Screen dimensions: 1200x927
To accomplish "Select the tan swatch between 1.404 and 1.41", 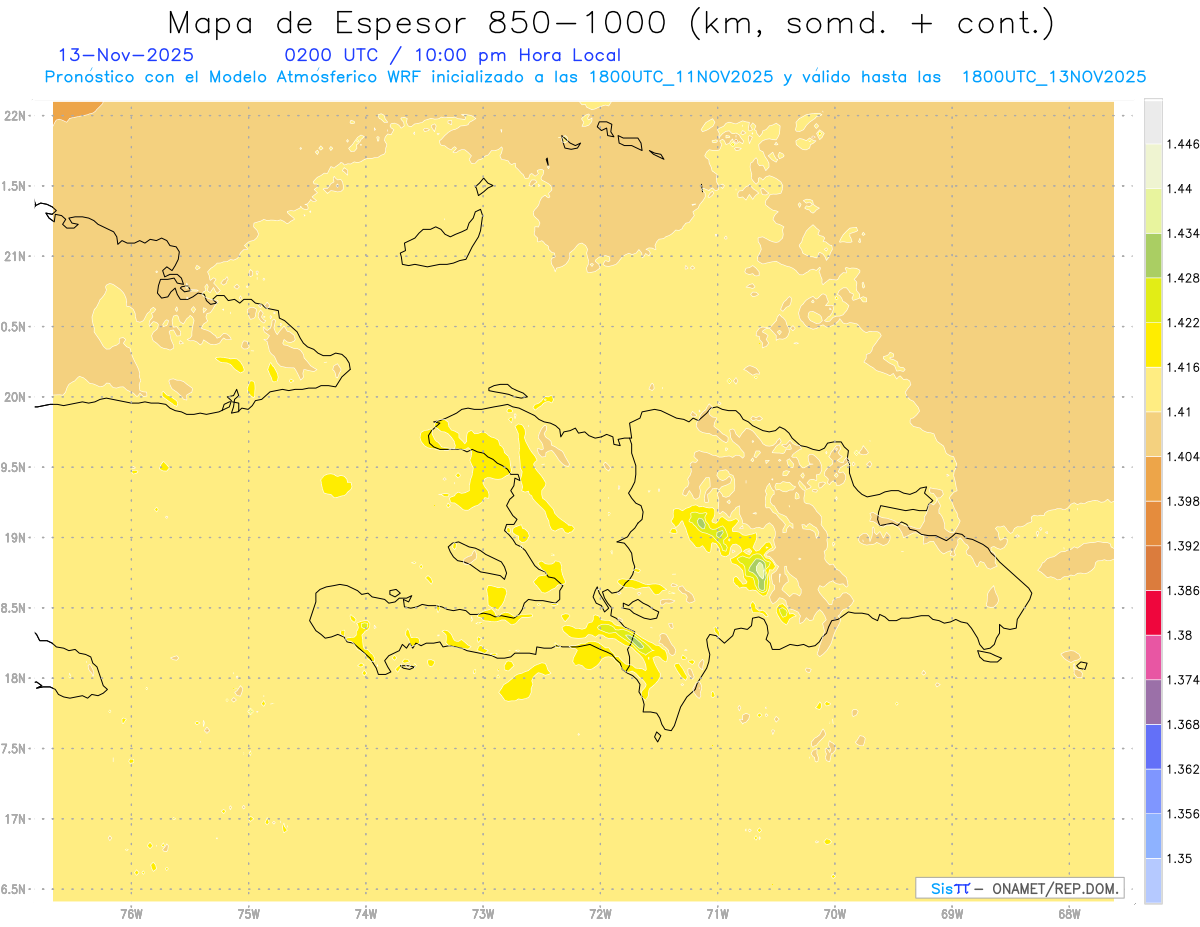I will (x=1153, y=434).
